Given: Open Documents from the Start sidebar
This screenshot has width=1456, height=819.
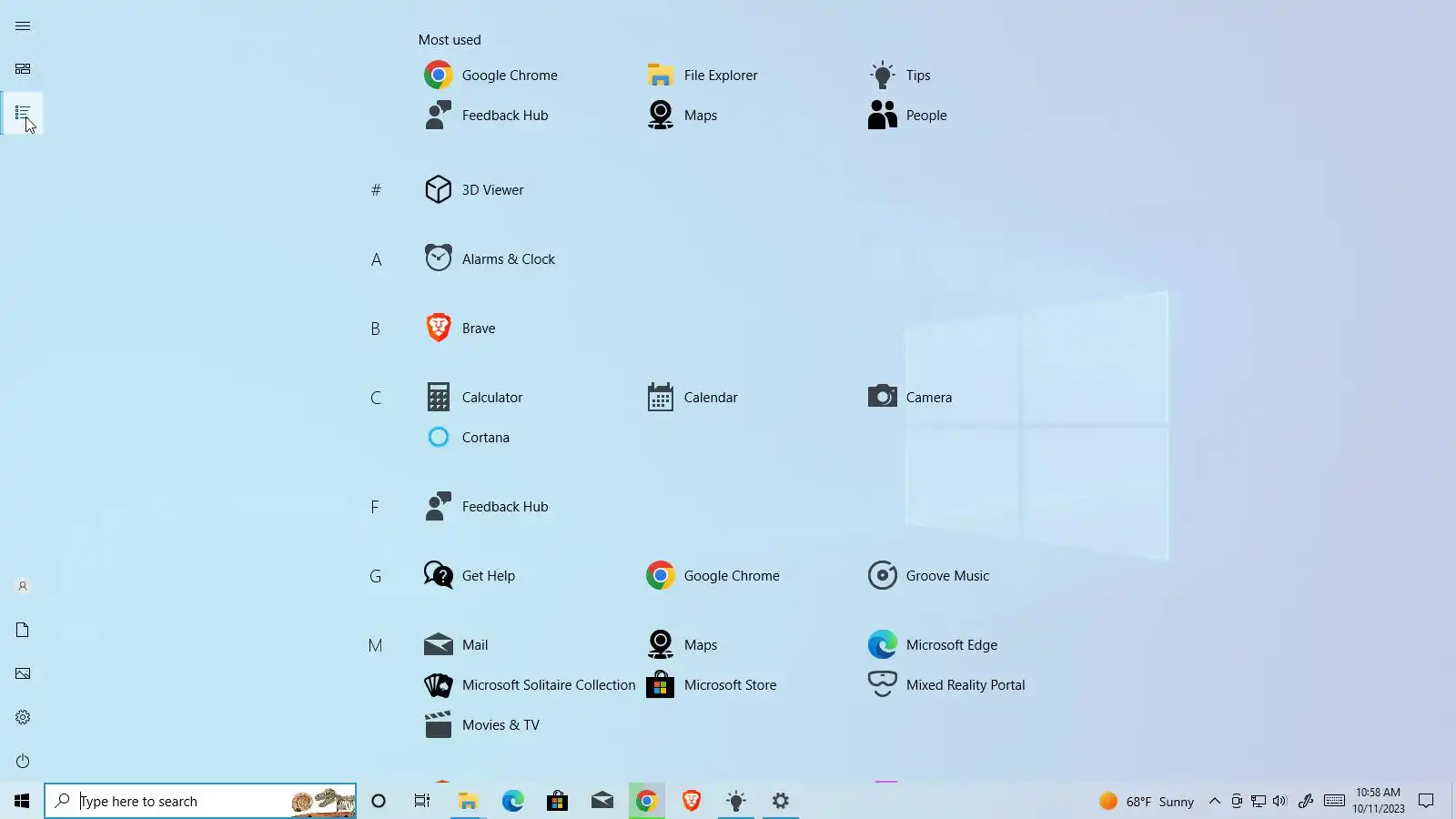Looking at the screenshot, I should point(23,631).
